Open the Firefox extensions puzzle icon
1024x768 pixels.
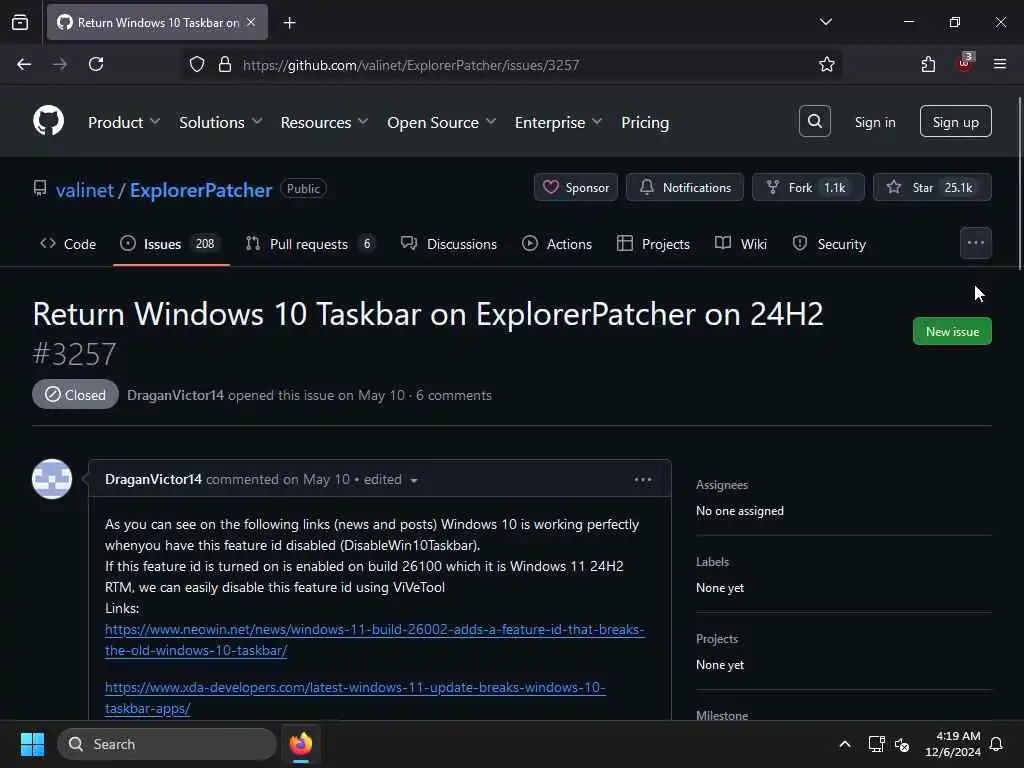click(x=928, y=65)
